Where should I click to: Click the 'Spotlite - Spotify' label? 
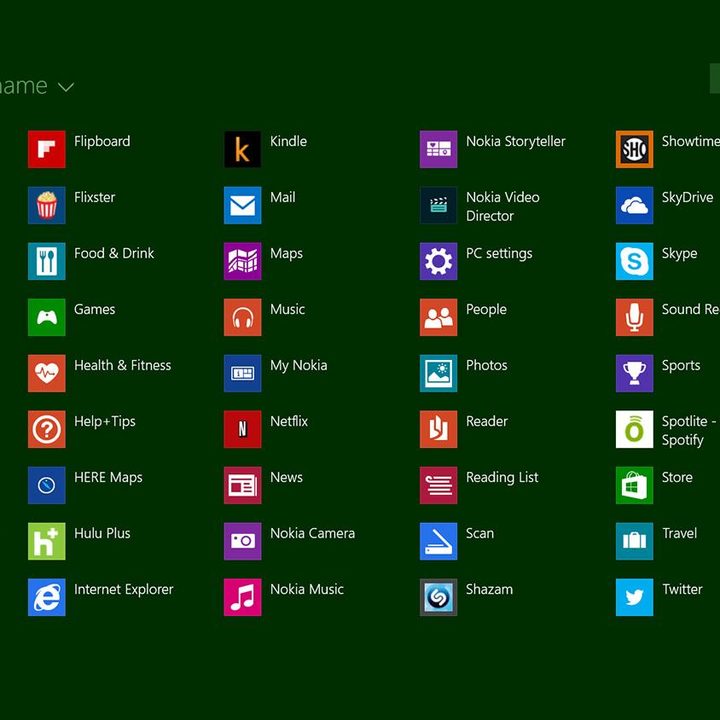click(689, 431)
